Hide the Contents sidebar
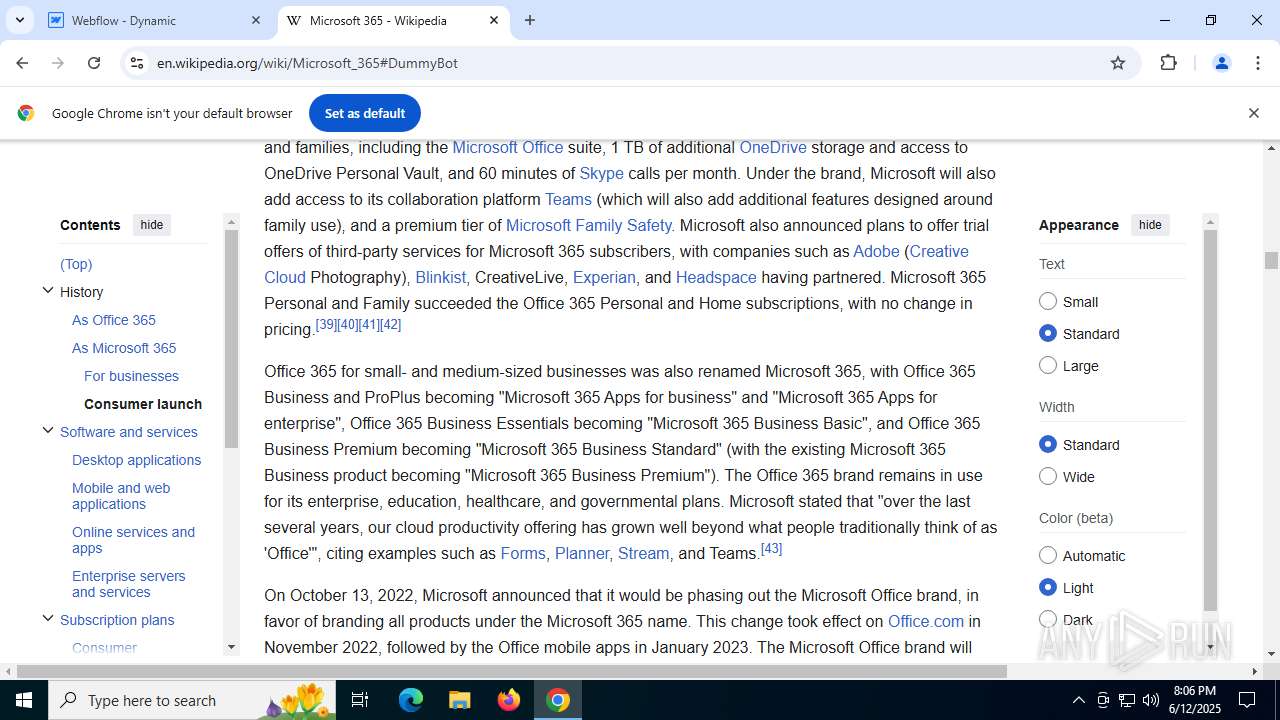 click(152, 225)
